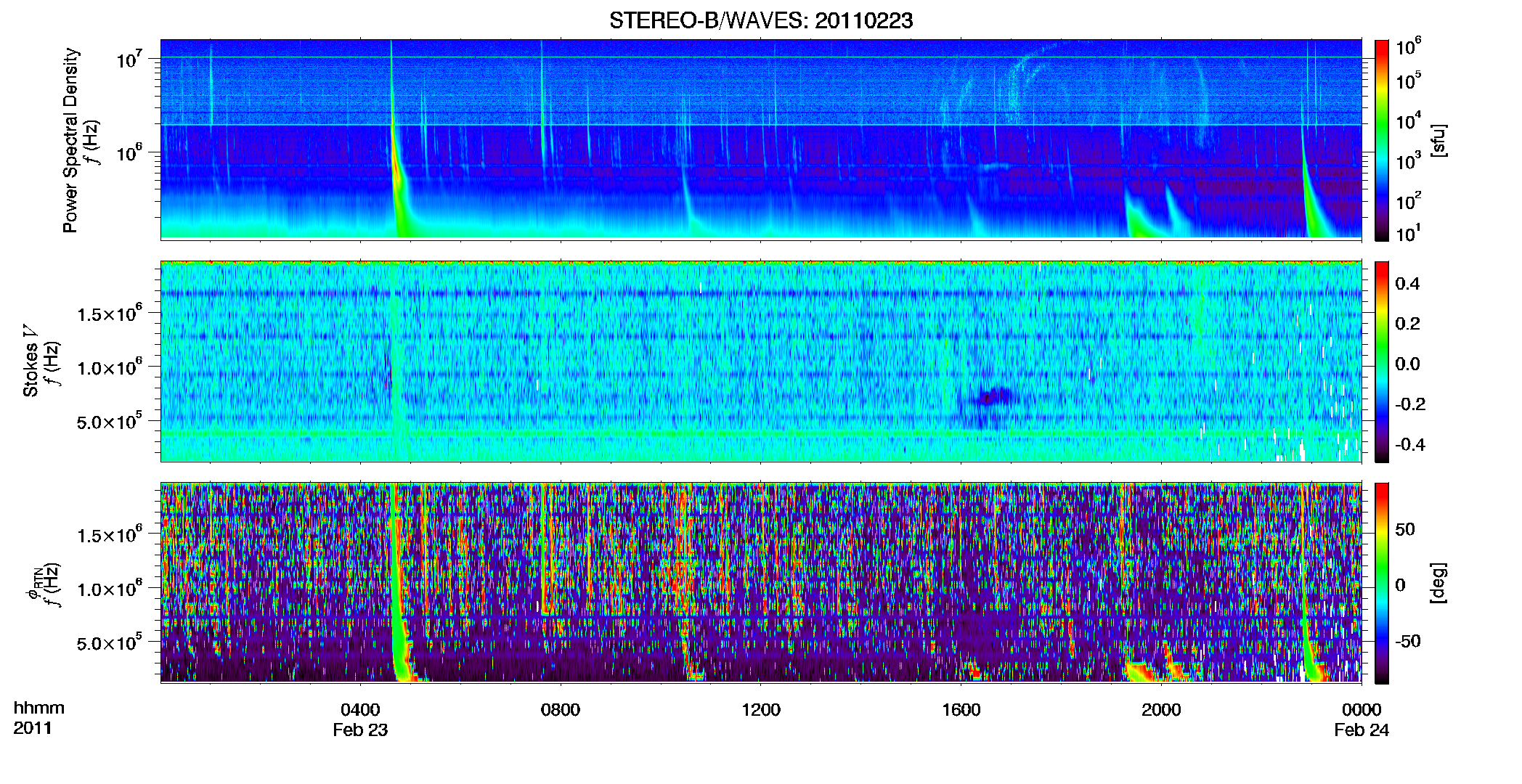Screen dimensions: 1522x784
Task: Click the -0.2 label on the Stokes color scale
Action: [1410, 404]
